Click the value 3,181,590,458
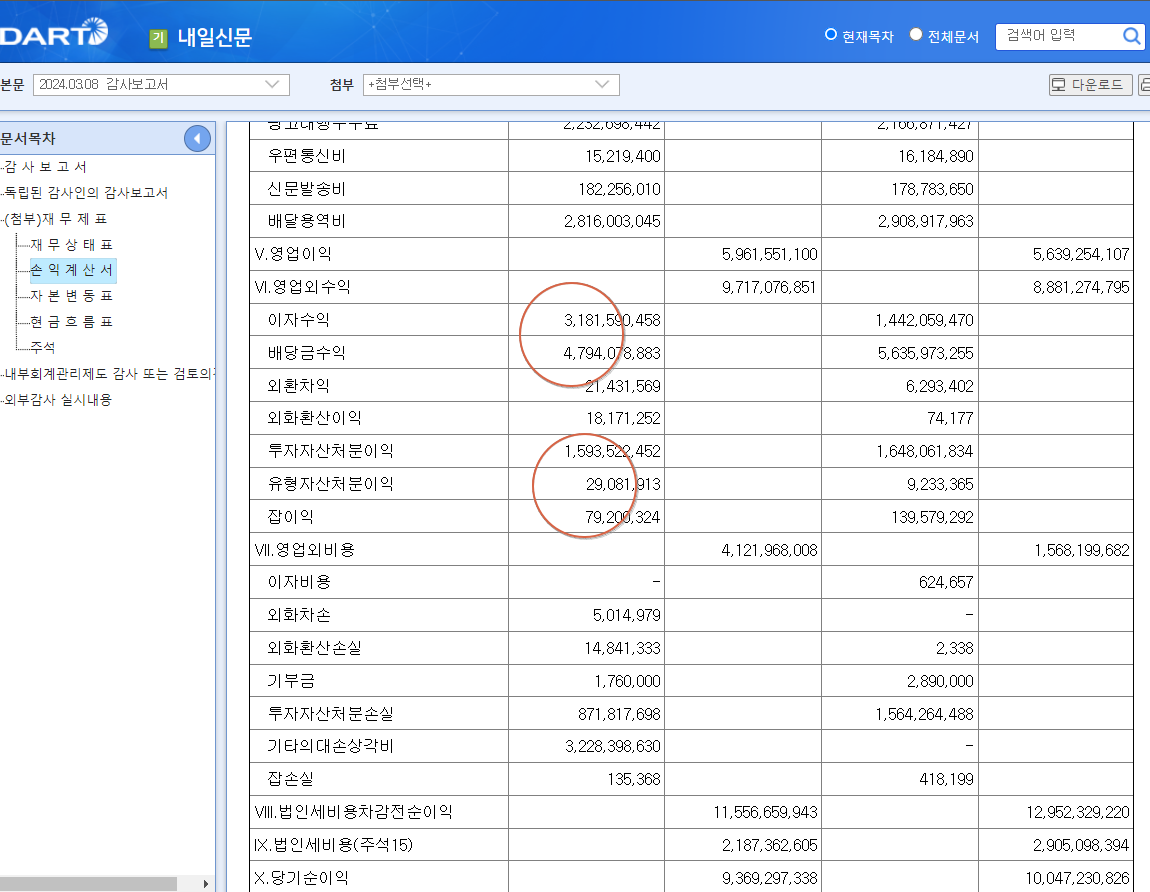1150x892 pixels. (612, 321)
